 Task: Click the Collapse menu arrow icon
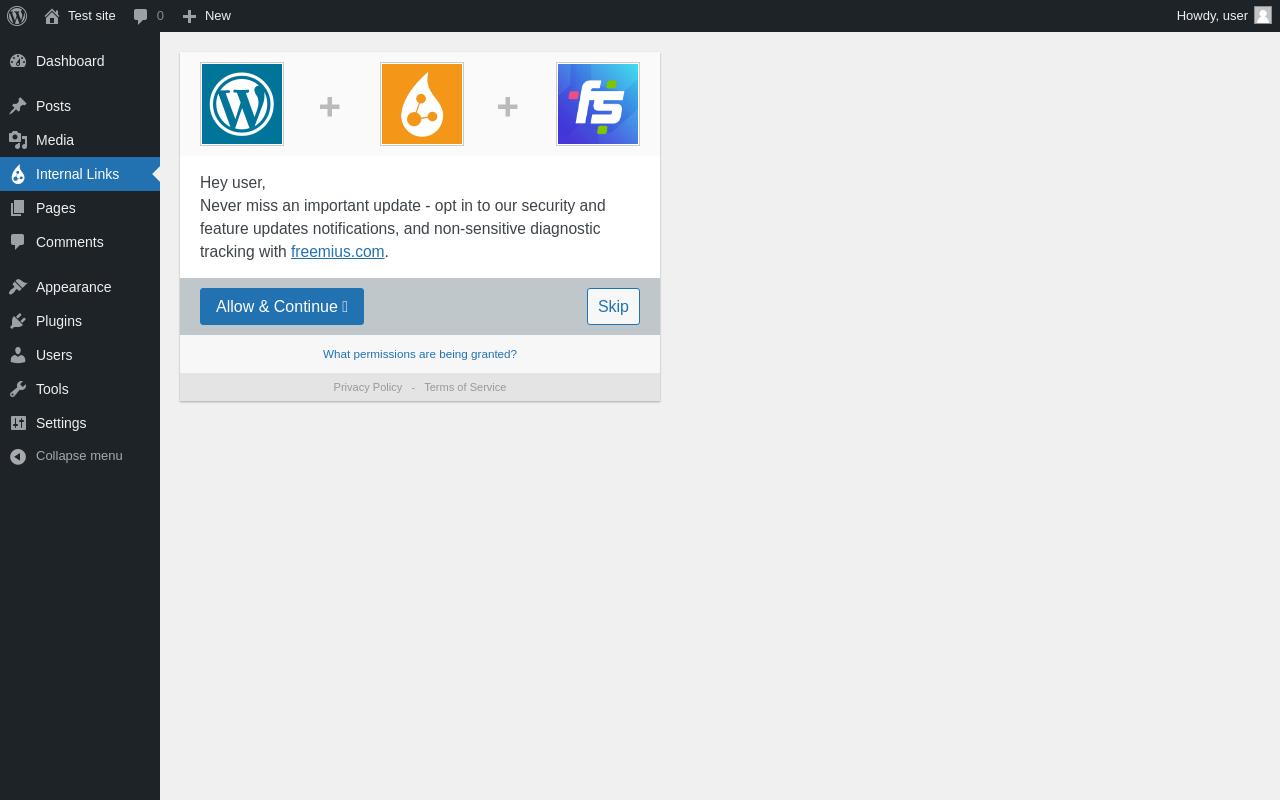(18, 456)
